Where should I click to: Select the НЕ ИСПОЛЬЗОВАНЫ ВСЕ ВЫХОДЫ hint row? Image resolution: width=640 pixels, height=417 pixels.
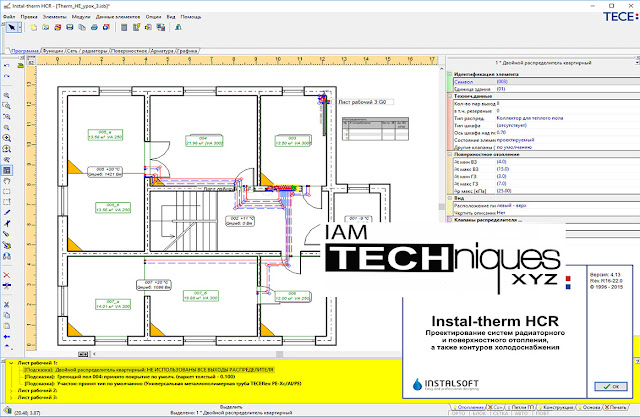tap(149, 370)
